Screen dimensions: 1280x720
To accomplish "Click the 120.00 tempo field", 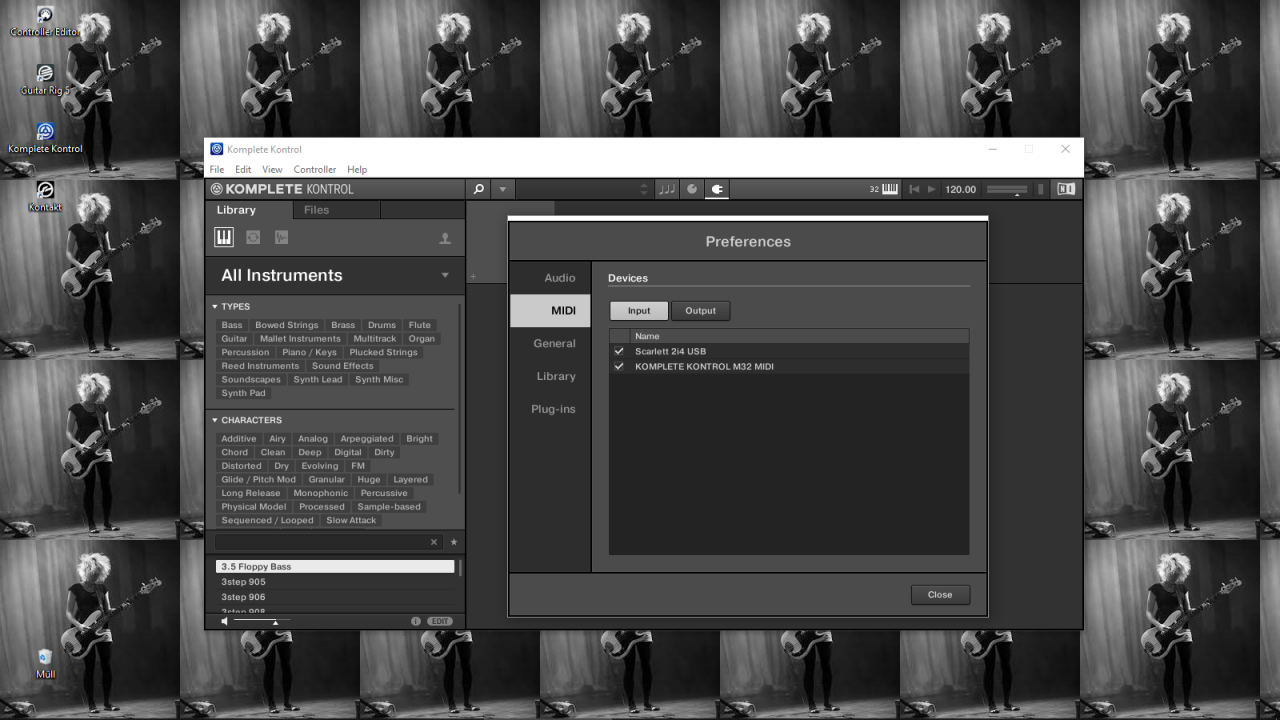I will (x=960, y=189).
